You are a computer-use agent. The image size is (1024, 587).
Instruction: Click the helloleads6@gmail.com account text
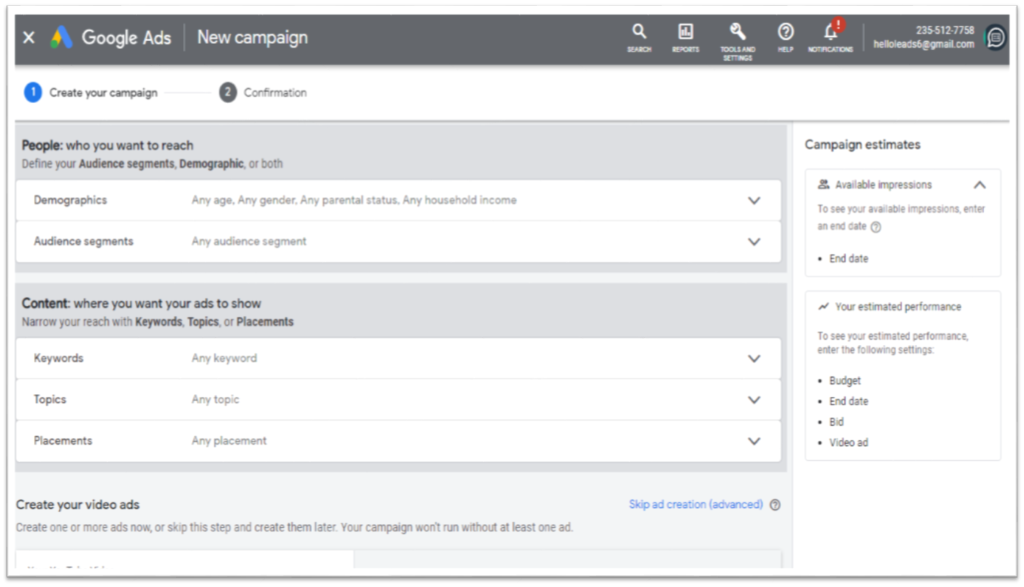(923, 44)
